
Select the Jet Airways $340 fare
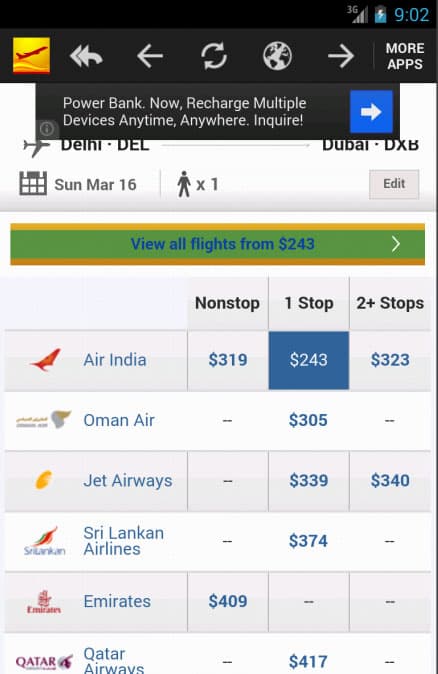(x=390, y=481)
